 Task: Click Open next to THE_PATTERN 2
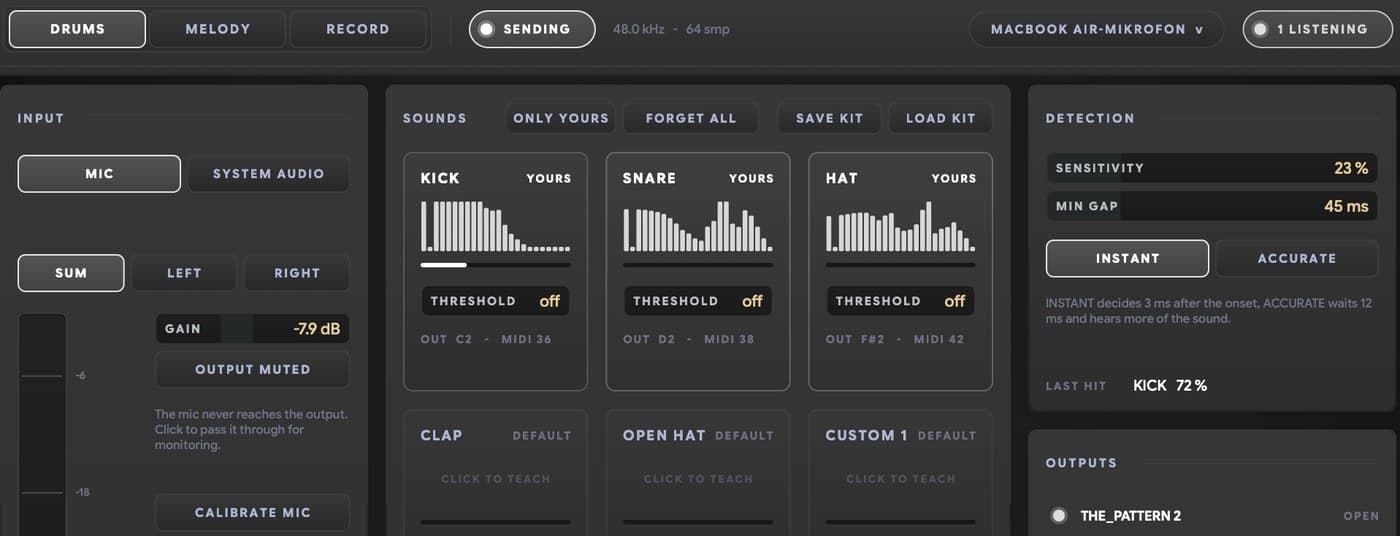(x=1361, y=516)
